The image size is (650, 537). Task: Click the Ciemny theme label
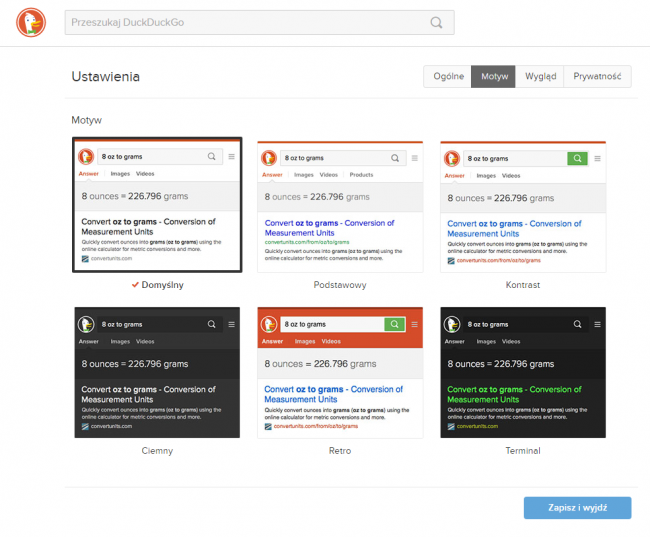157,451
